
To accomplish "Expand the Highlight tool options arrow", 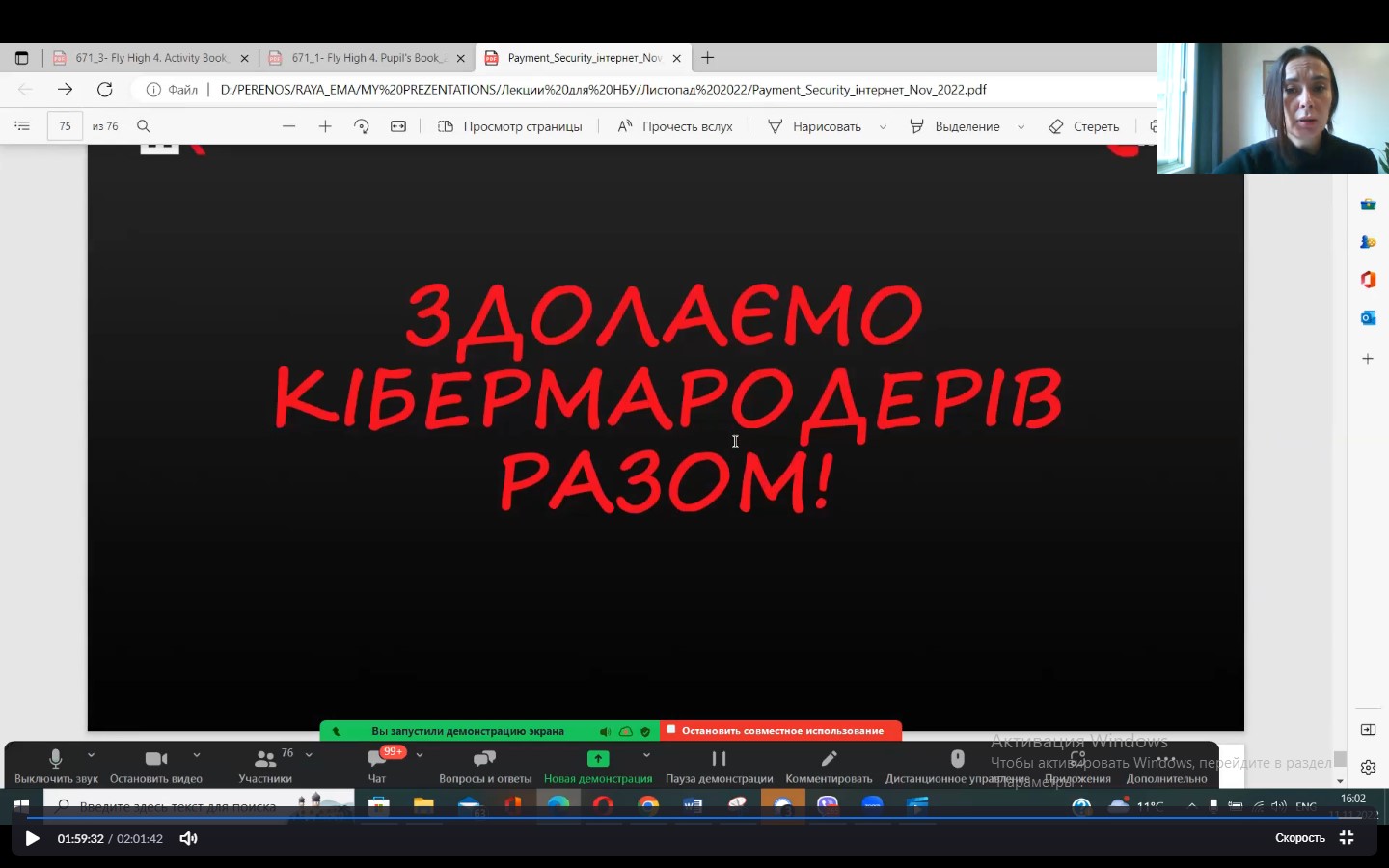I will [1021, 127].
